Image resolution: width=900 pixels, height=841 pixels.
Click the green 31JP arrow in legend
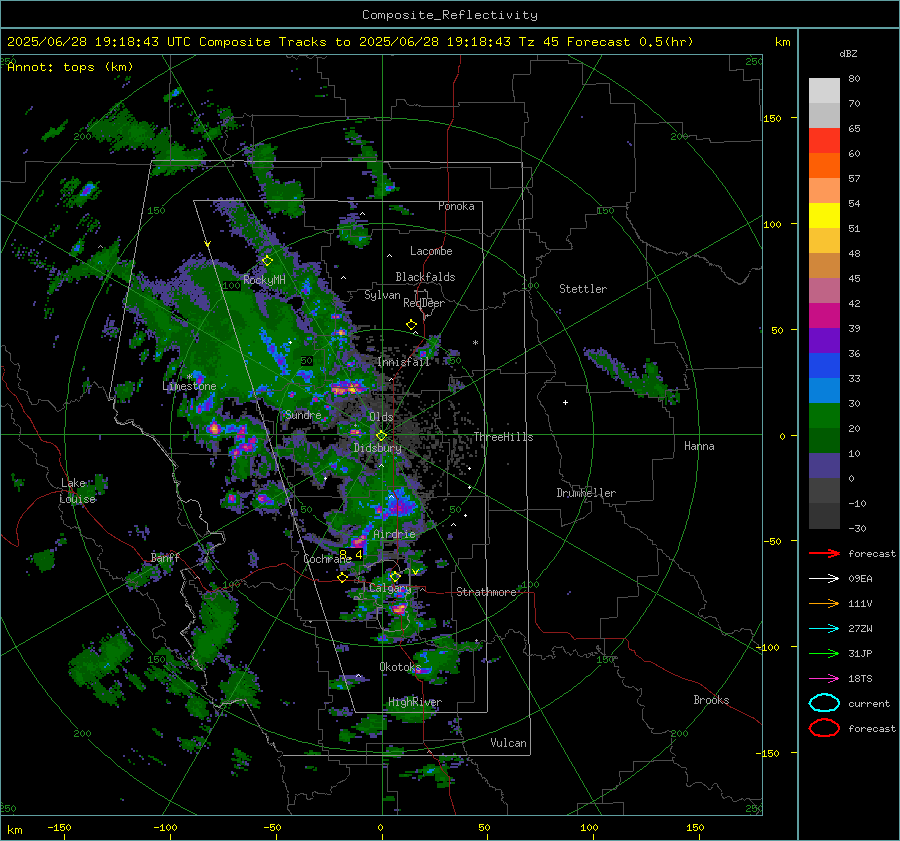[824, 653]
